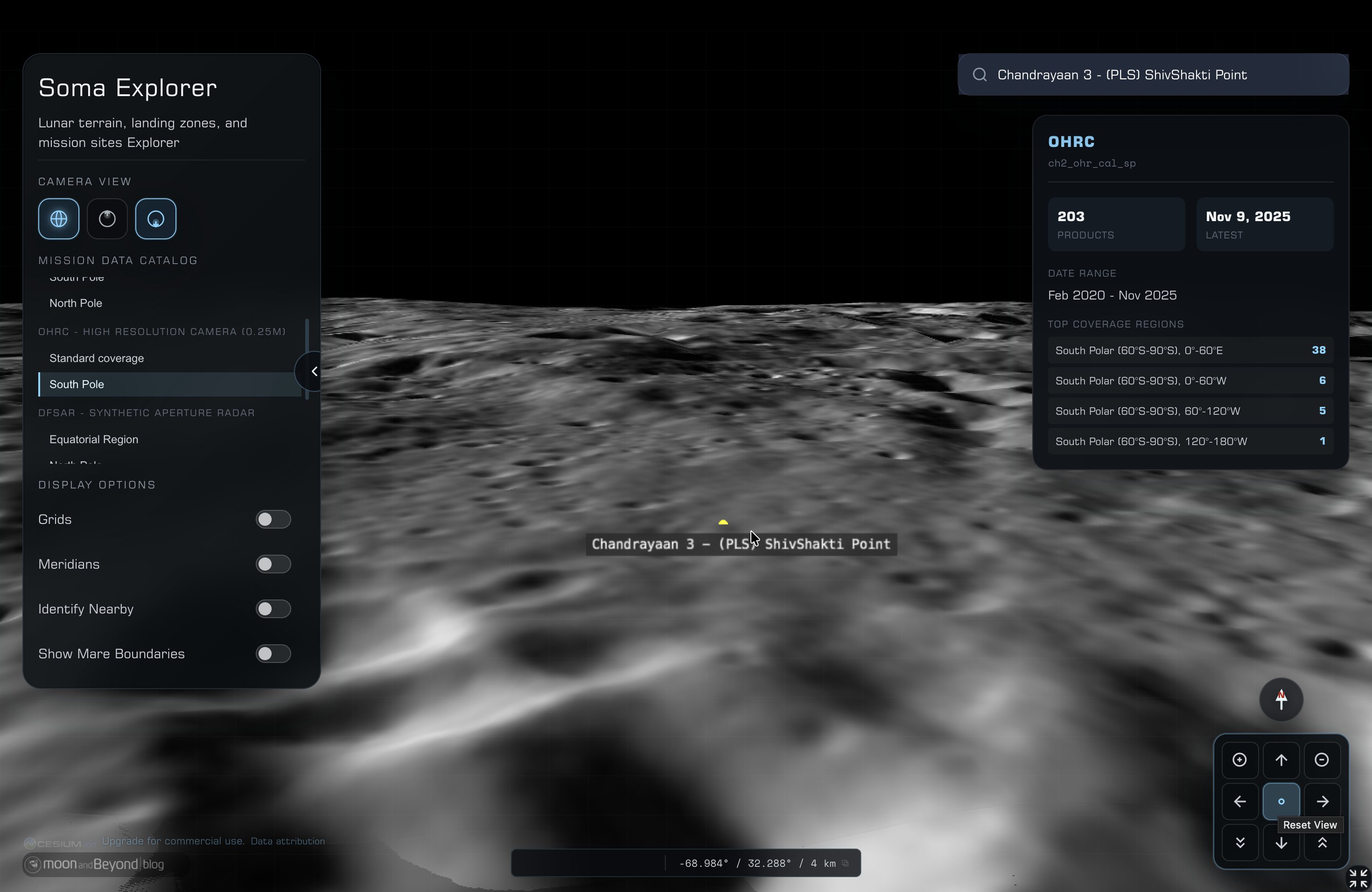
Task: Click the location search field
Action: coord(1153,75)
